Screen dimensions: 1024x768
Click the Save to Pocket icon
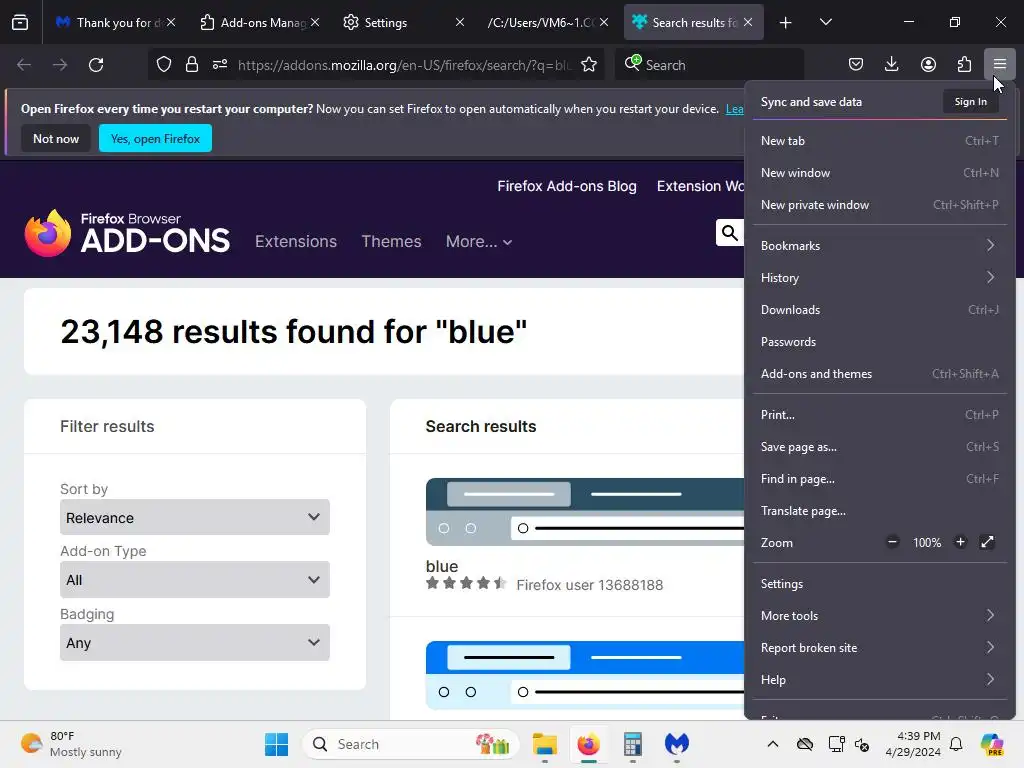coord(856,64)
